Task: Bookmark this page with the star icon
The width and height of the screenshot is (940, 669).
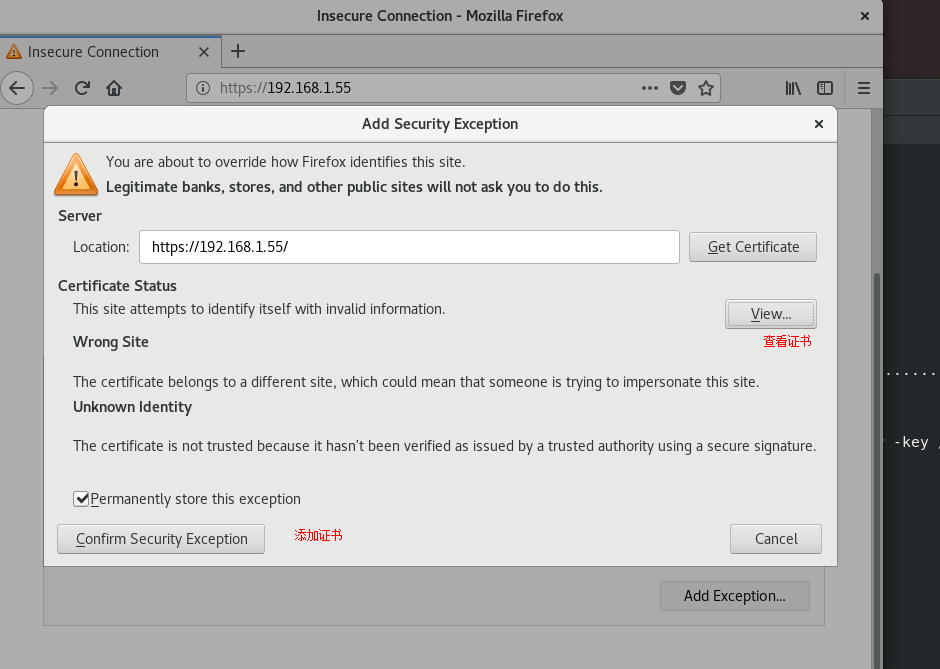Action: point(706,88)
